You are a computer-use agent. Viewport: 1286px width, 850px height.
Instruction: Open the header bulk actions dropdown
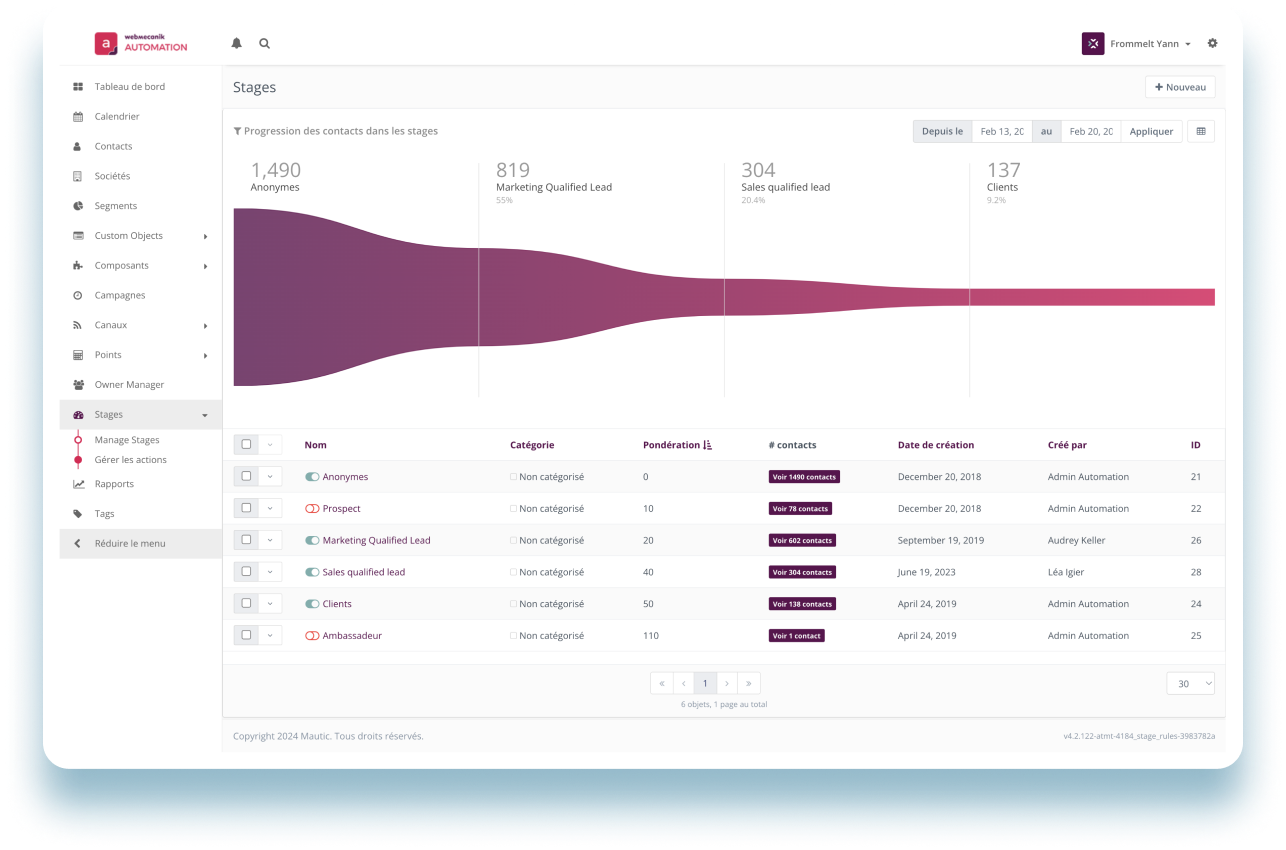(270, 445)
